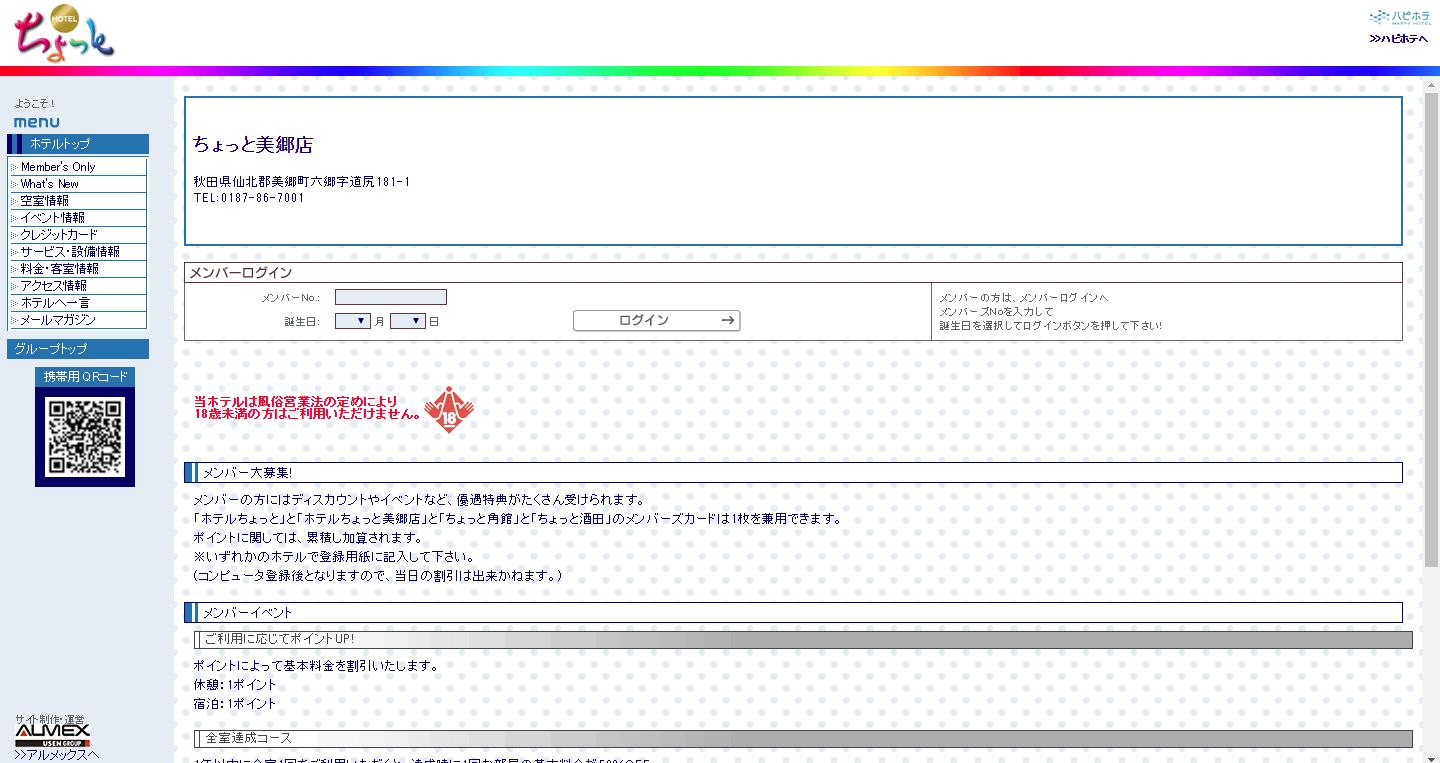Click the TEL:0187-86-7001 text
The width and height of the screenshot is (1440, 763).
249,198
